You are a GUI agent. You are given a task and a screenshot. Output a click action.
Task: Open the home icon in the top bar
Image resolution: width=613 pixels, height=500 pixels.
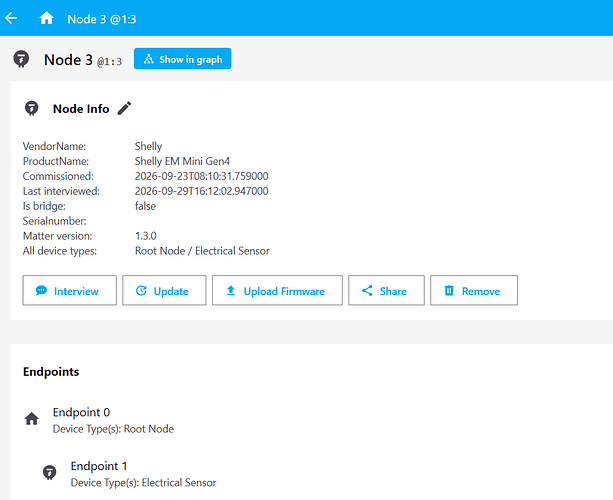click(46, 18)
